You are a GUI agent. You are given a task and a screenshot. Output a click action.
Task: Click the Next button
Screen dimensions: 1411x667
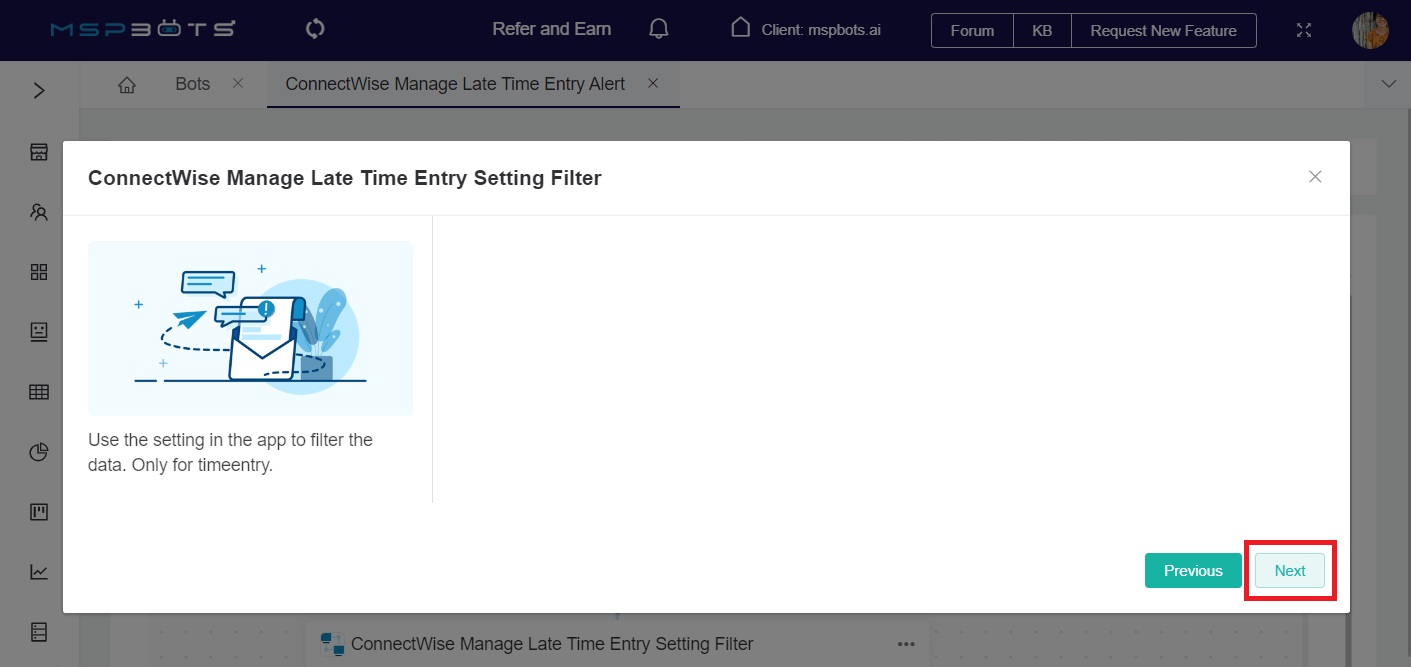click(1289, 570)
